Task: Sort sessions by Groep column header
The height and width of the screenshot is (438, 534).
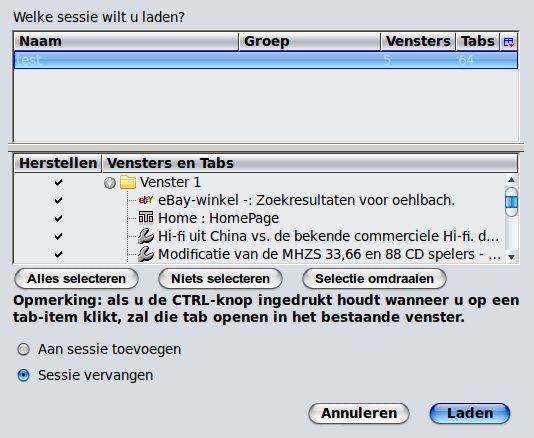Action: (310, 42)
